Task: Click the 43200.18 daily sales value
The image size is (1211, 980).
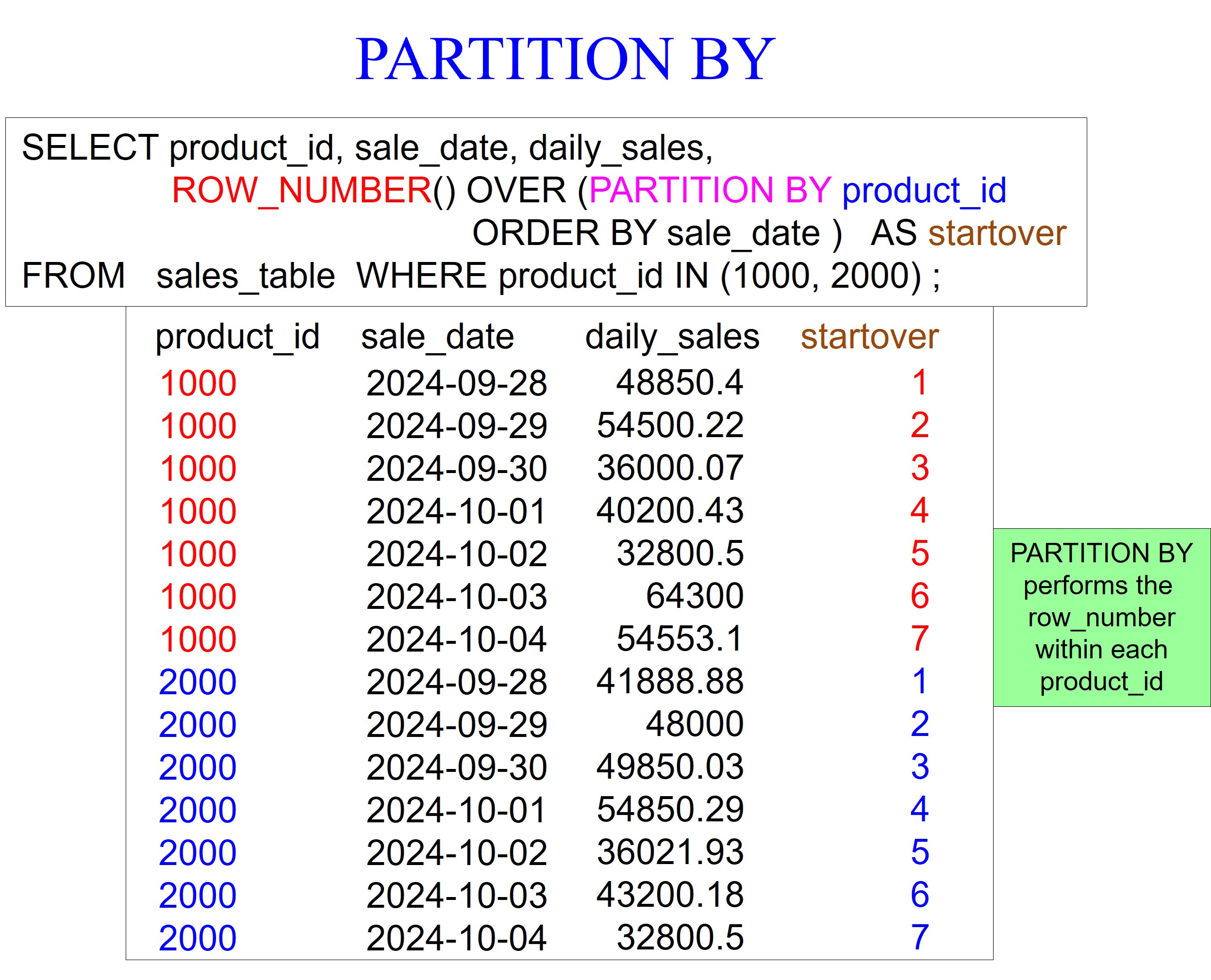Action: [x=670, y=895]
